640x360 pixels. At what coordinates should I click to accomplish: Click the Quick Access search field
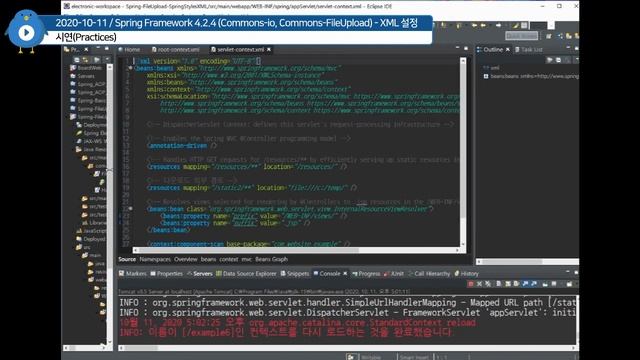click(521, 36)
